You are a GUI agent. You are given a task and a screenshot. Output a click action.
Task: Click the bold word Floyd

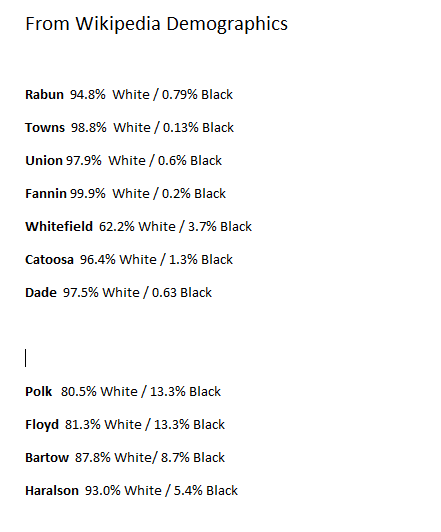(x=42, y=425)
